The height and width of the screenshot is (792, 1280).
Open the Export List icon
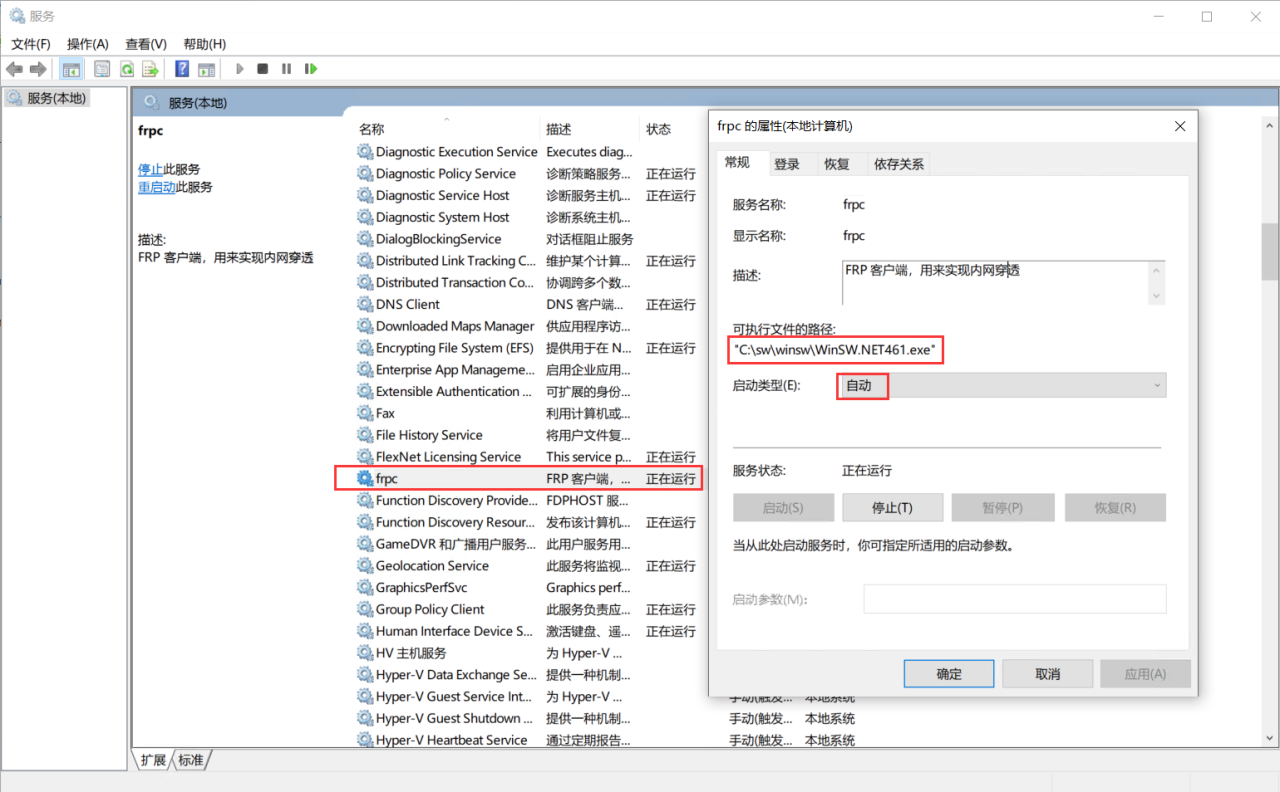148,68
